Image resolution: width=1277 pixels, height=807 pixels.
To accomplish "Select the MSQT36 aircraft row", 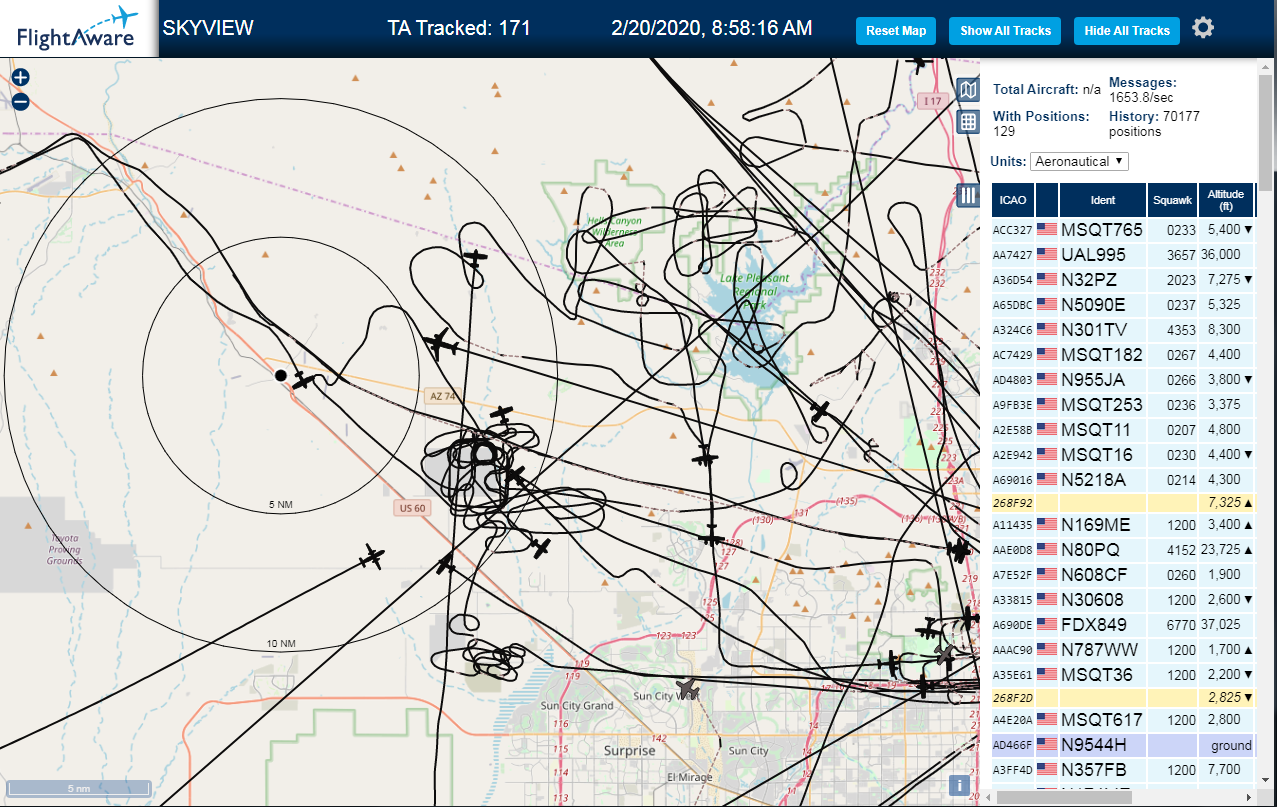I will coord(1123,674).
